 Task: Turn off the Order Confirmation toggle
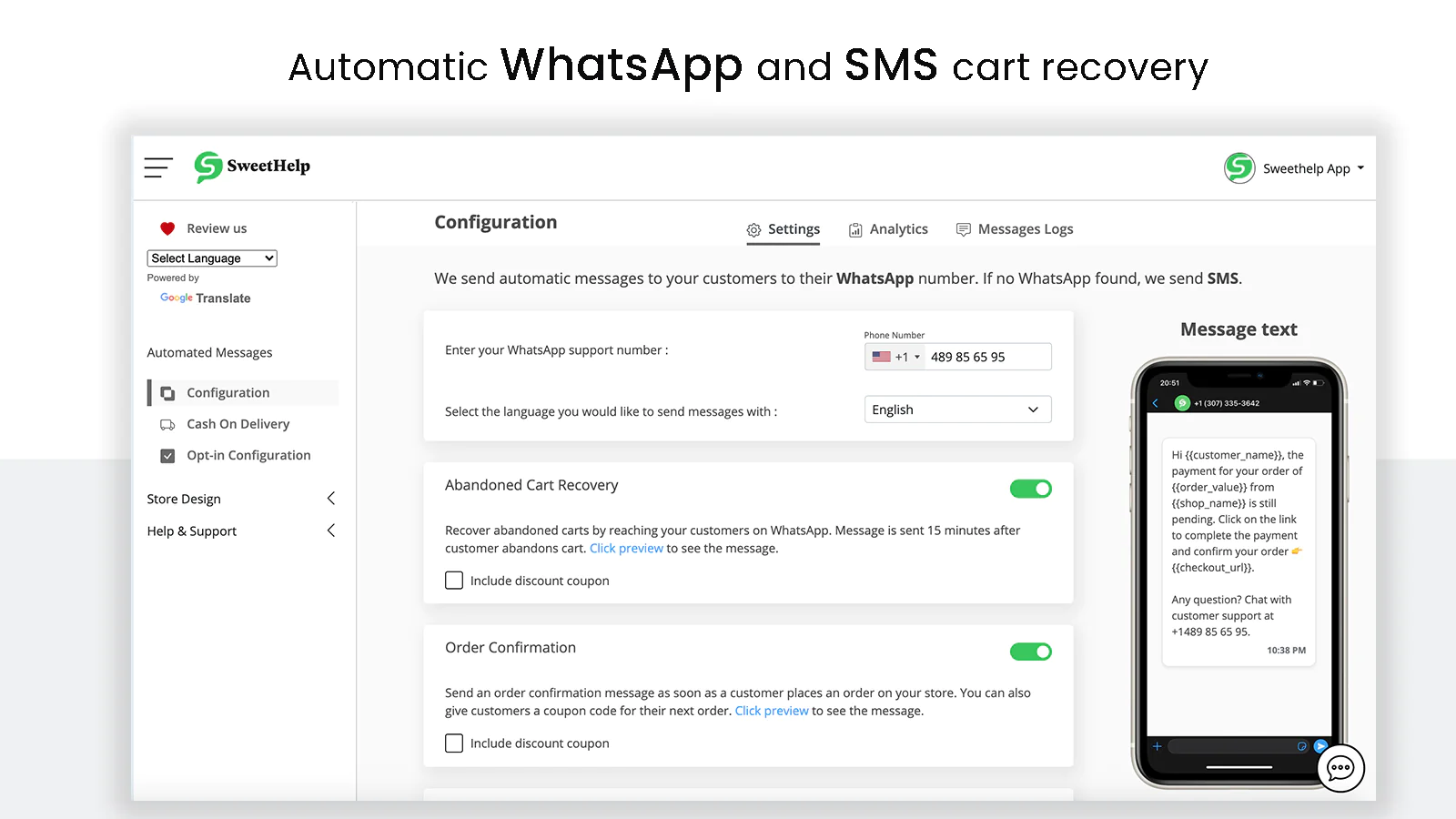(1030, 652)
